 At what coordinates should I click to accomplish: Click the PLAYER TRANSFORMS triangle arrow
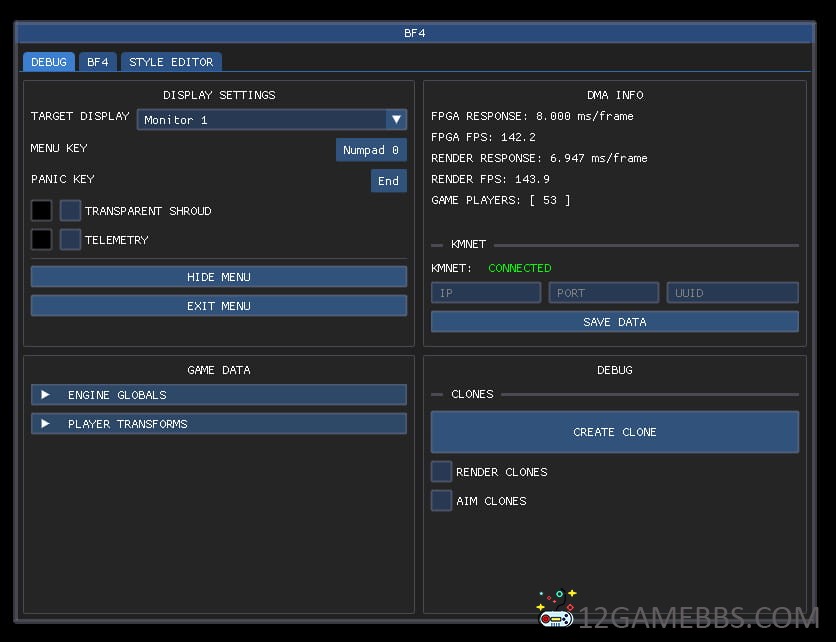click(45, 424)
